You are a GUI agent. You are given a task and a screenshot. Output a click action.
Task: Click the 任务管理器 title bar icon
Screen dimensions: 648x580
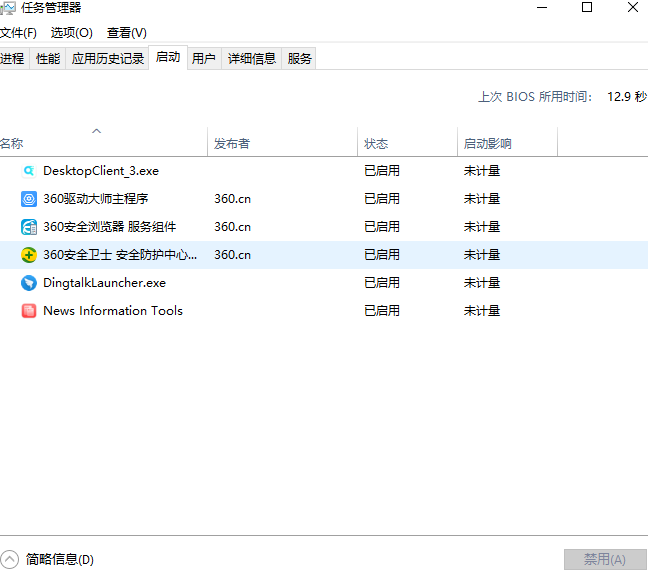[x=10, y=8]
